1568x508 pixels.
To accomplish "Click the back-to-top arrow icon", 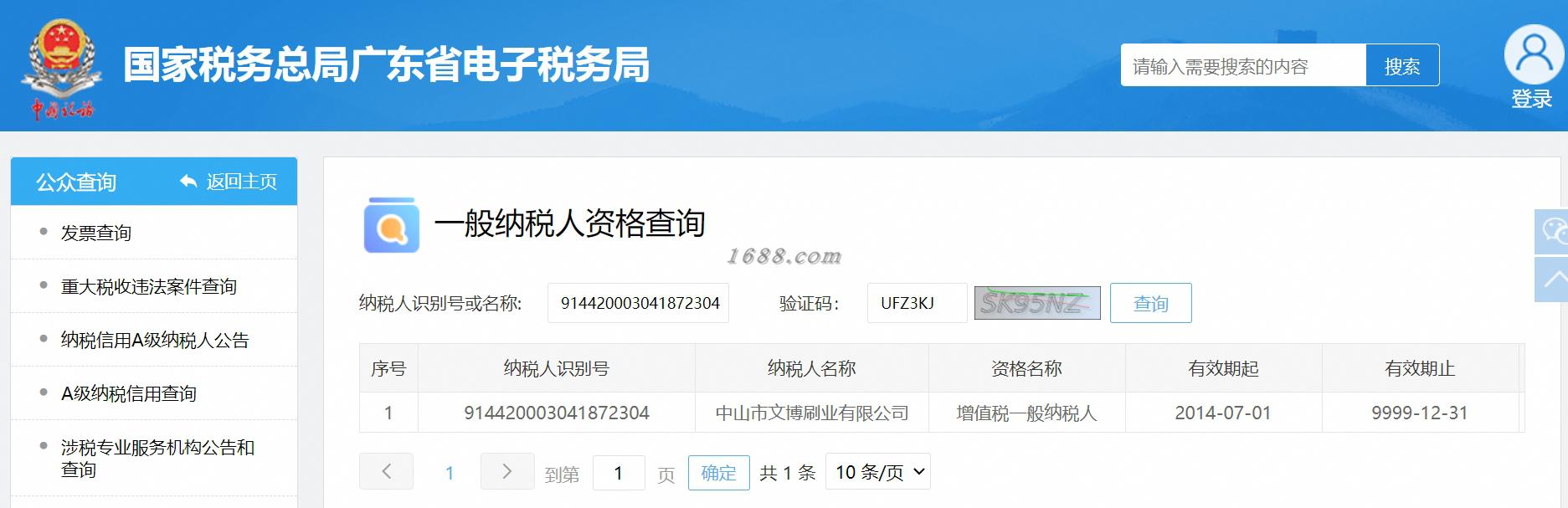I will [1551, 280].
